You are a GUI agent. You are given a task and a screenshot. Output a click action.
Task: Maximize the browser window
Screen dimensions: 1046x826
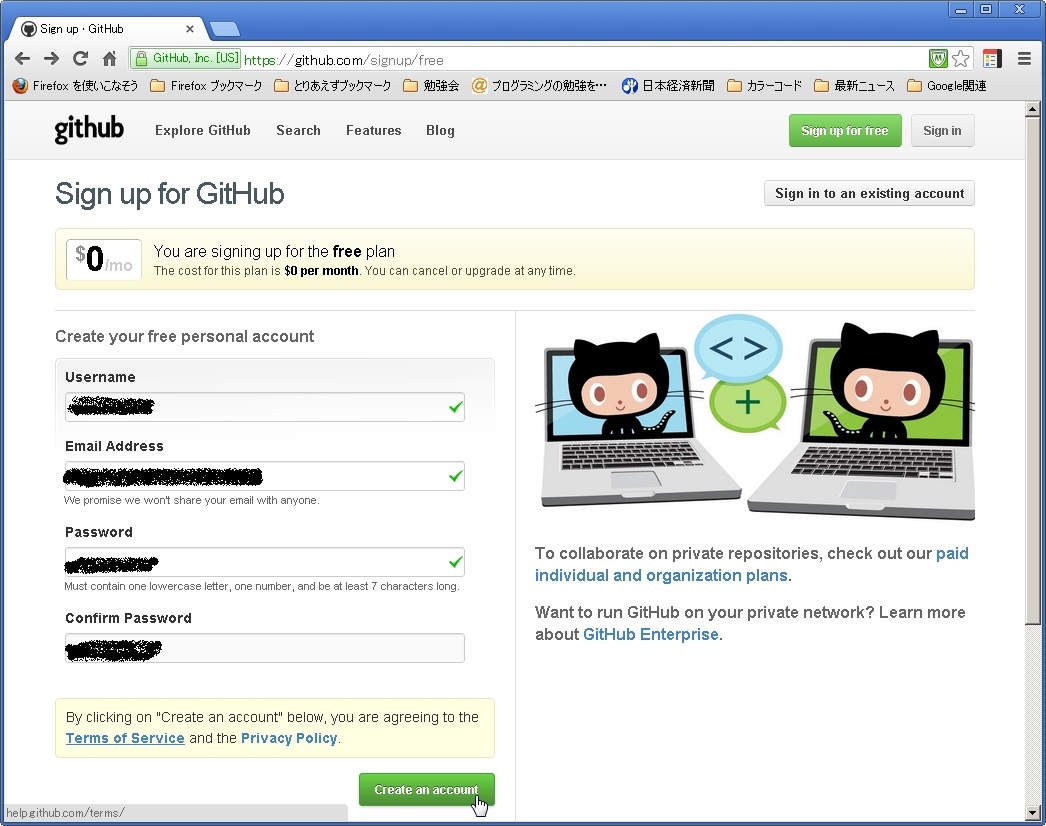(x=986, y=9)
